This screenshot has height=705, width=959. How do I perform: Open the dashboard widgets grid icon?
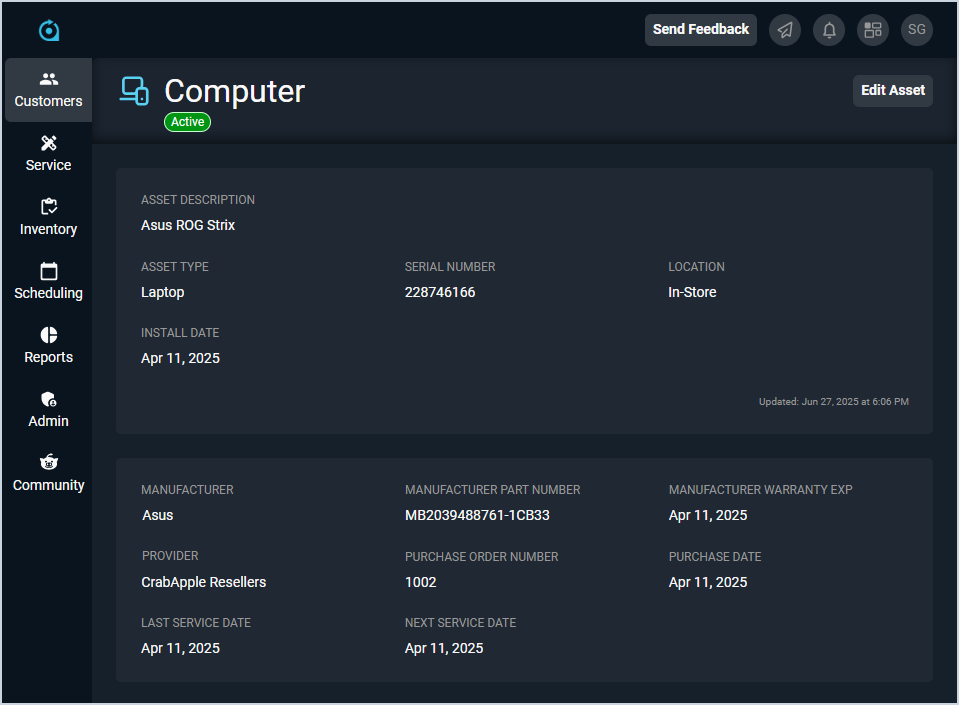tap(873, 30)
